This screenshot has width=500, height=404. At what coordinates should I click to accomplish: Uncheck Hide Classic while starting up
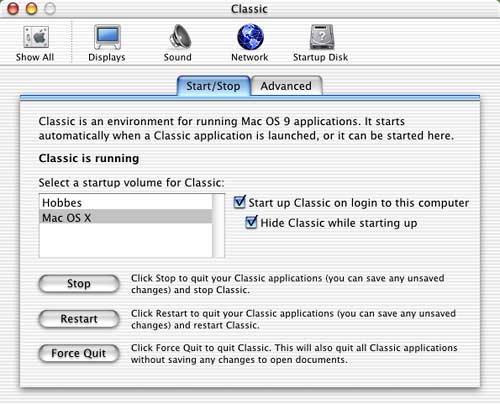(251, 222)
